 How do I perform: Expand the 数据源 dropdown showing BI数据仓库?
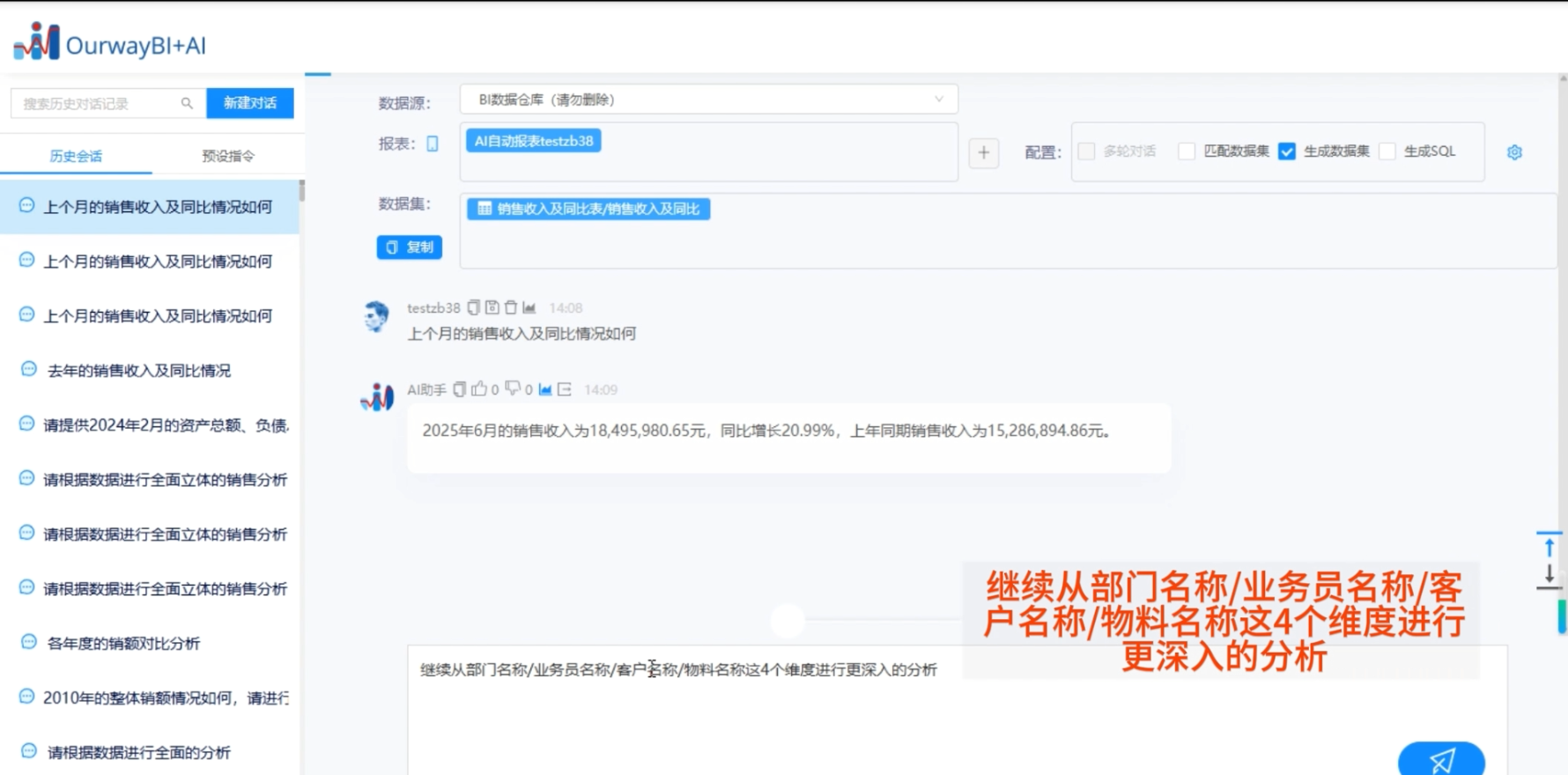tap(709, 100)
